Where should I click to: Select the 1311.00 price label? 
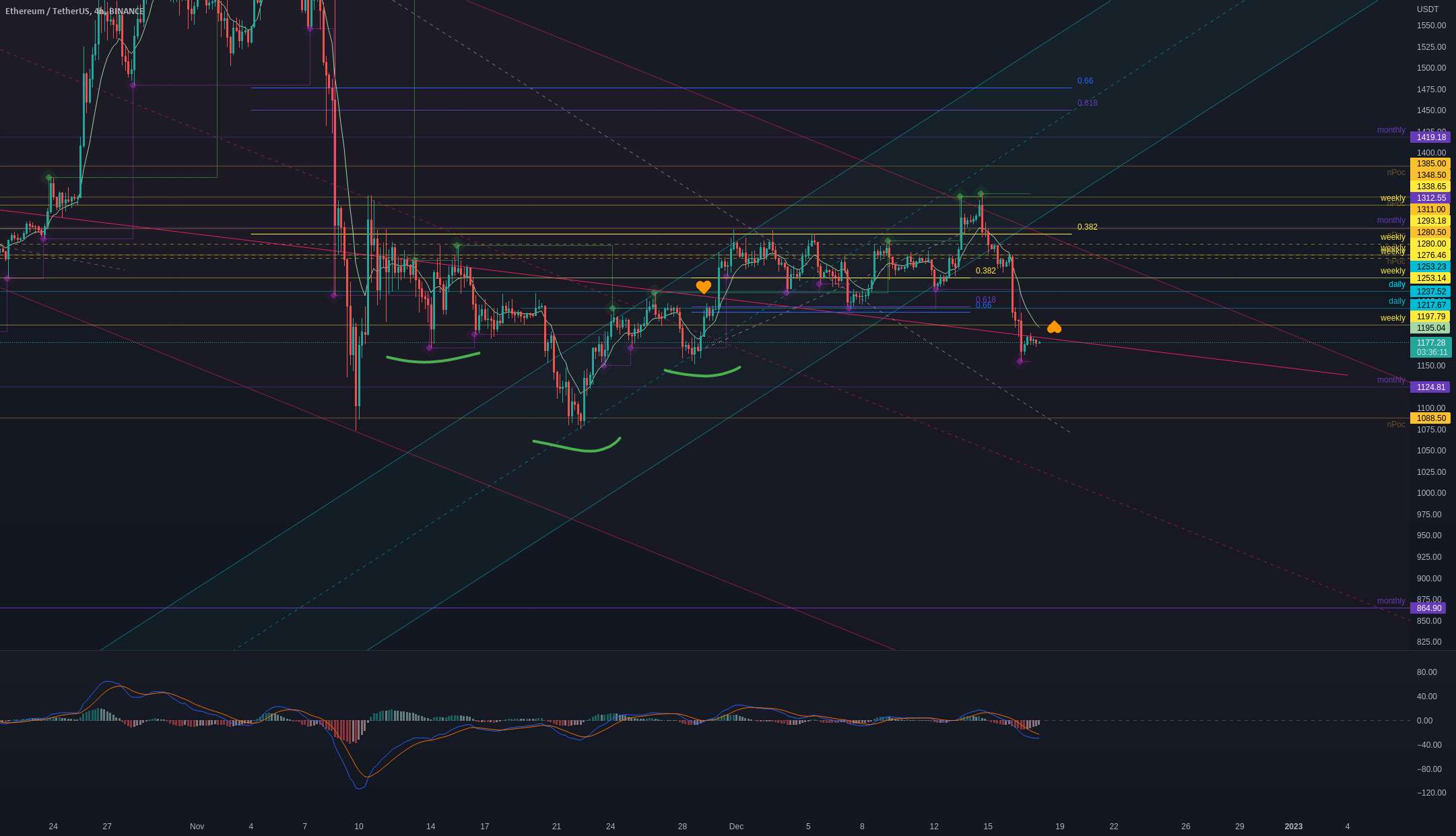pos(1430,210)
